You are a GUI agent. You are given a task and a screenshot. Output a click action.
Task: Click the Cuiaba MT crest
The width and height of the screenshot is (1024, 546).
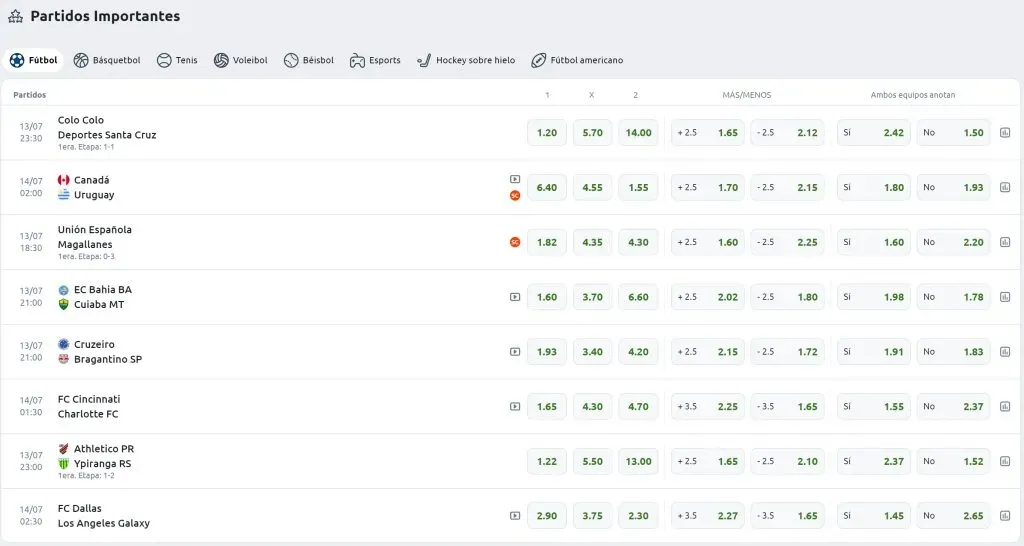click(x=63, y=304)
